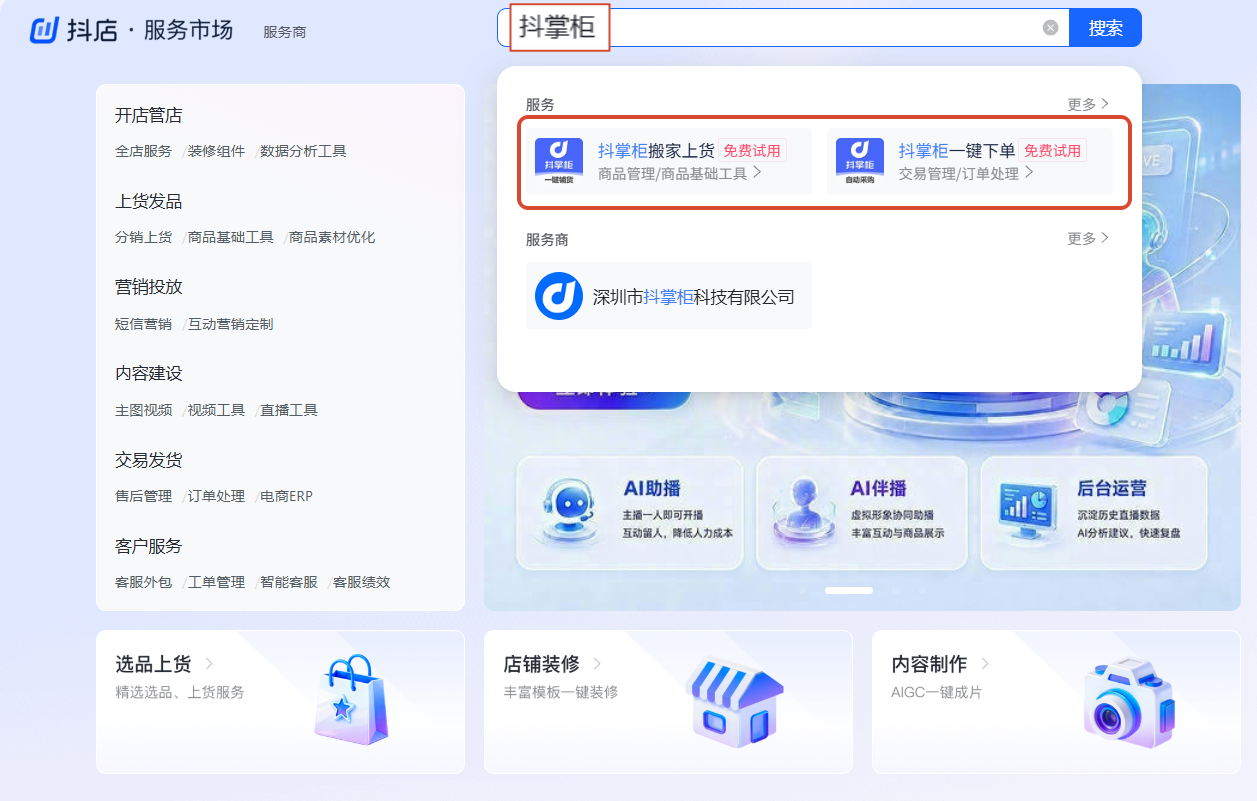The height and width of the screenshot is (801, 1257).
Task: Select the 抖掌柜一键下单 suggestion title
Action: (x=956, y=151)
